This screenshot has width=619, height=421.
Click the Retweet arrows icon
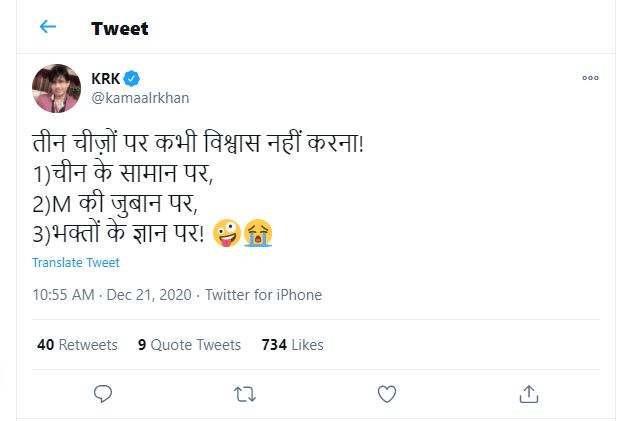pos(244,394)
